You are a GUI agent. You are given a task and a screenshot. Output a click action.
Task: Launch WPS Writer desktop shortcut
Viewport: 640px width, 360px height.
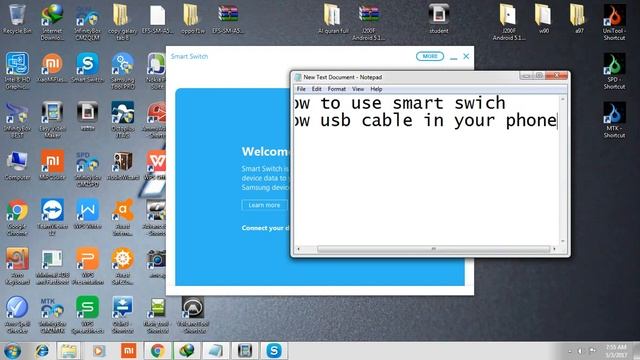[x=87, y=214]
